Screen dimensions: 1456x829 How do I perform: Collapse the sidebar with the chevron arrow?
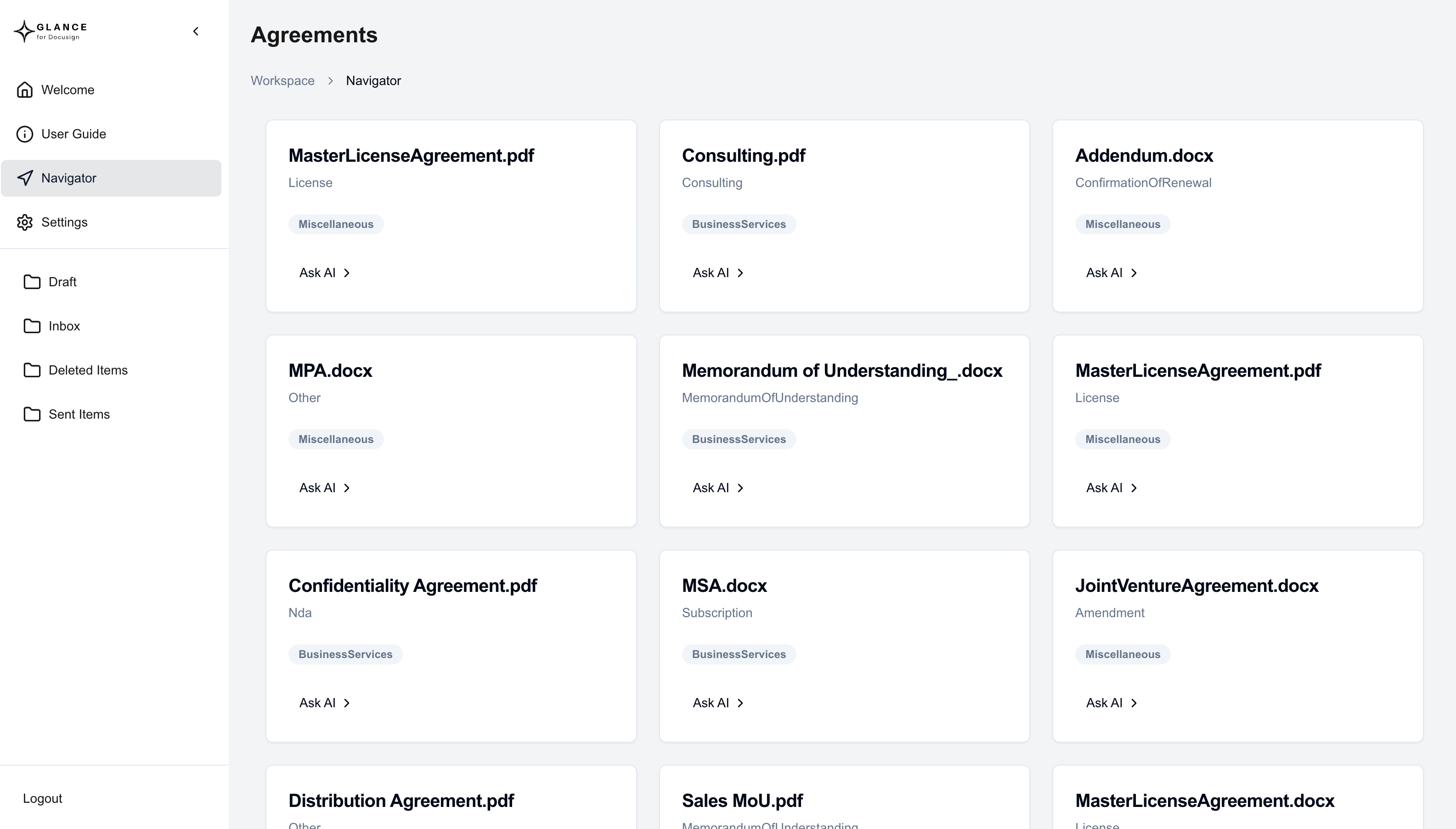[196, 31]
